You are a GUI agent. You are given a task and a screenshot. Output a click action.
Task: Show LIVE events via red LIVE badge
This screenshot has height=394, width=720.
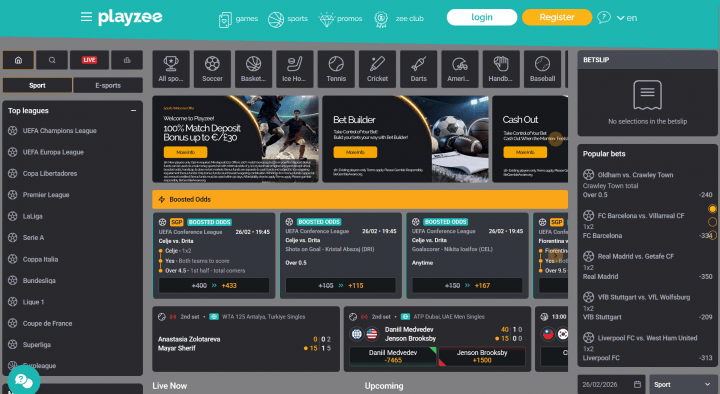click(x=89, y=60)
